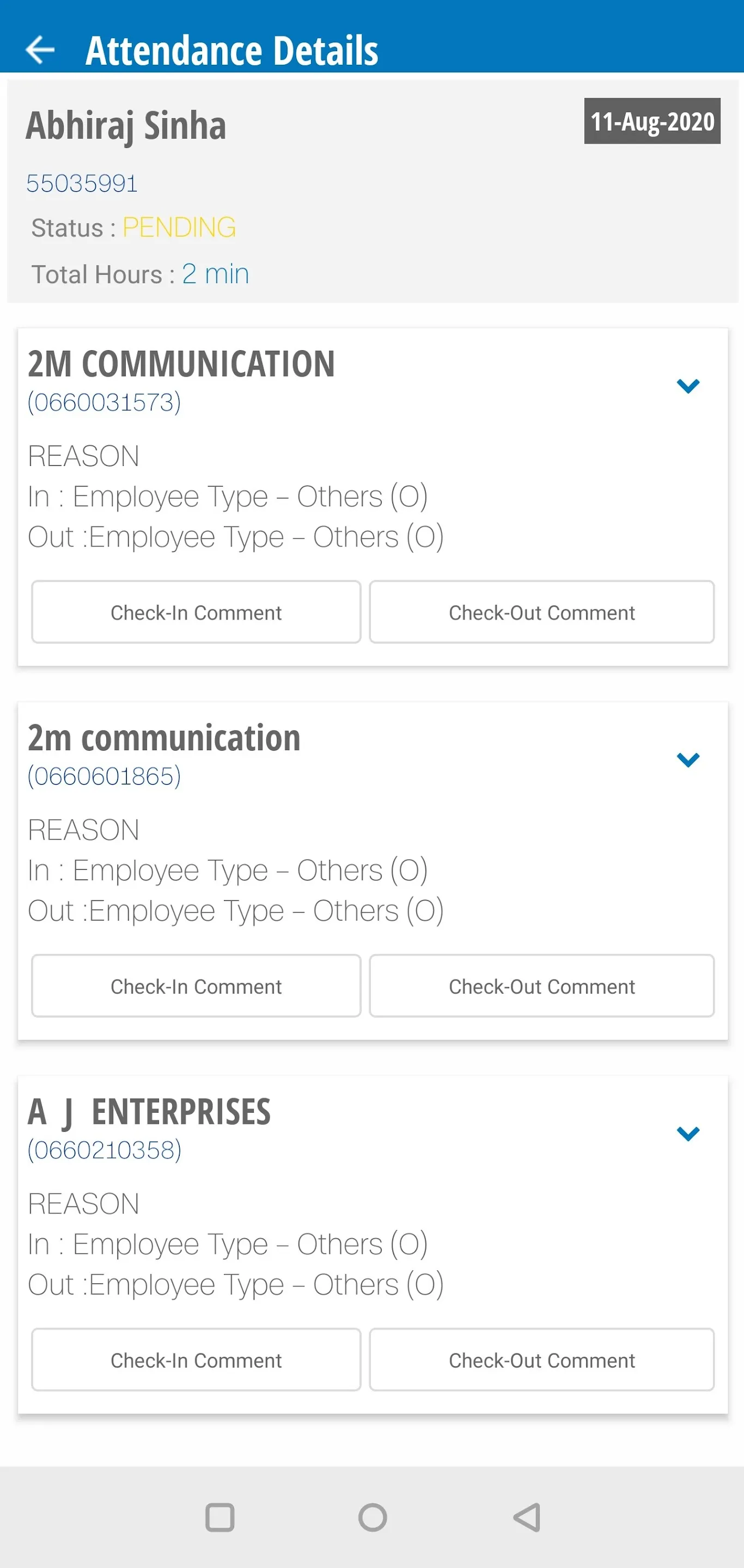Open Check-In Comment for A J ENTERPRISES
Image resolution: width=744 pixels, height=1568 pixels.
tap(196, 1359)
